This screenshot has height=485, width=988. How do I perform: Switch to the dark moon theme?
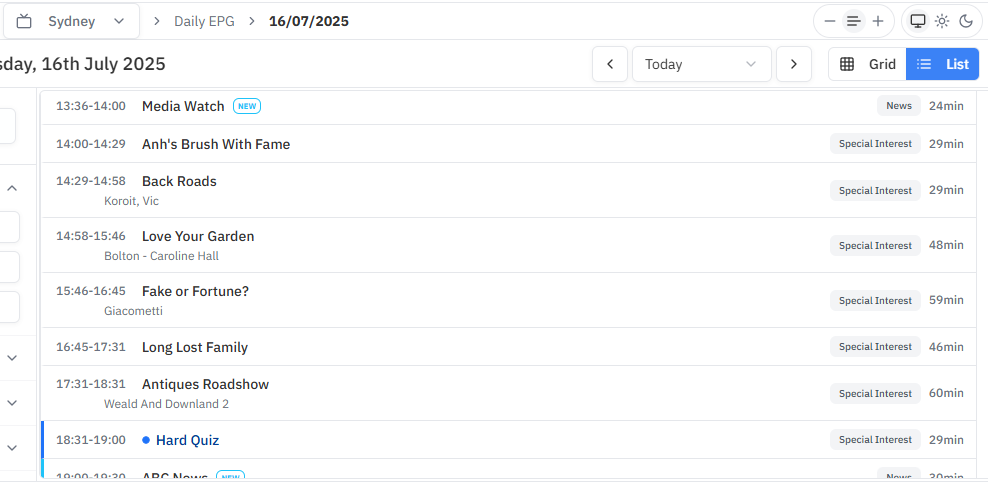[x=966, y=21]
